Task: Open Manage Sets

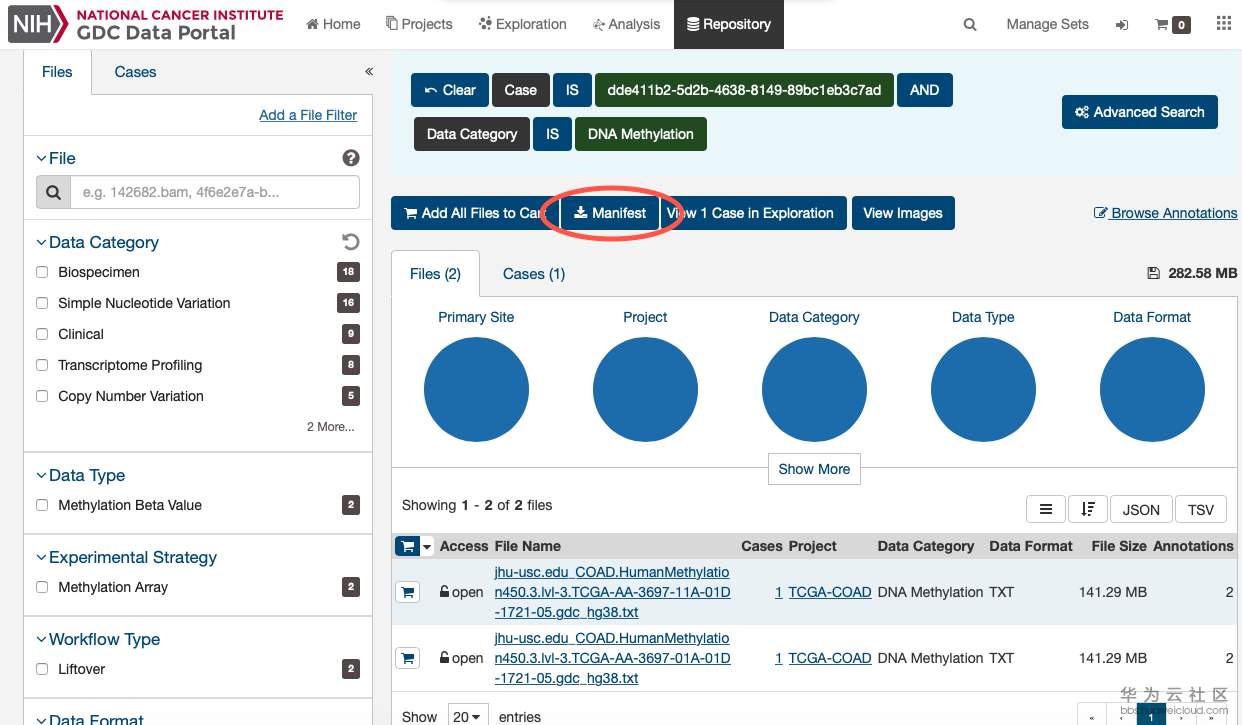Action: pyautogui.click(x=1047, y=24)
